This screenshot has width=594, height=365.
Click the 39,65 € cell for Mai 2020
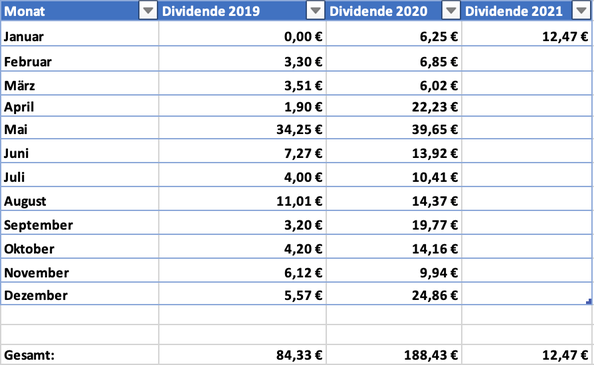(394, 129)
